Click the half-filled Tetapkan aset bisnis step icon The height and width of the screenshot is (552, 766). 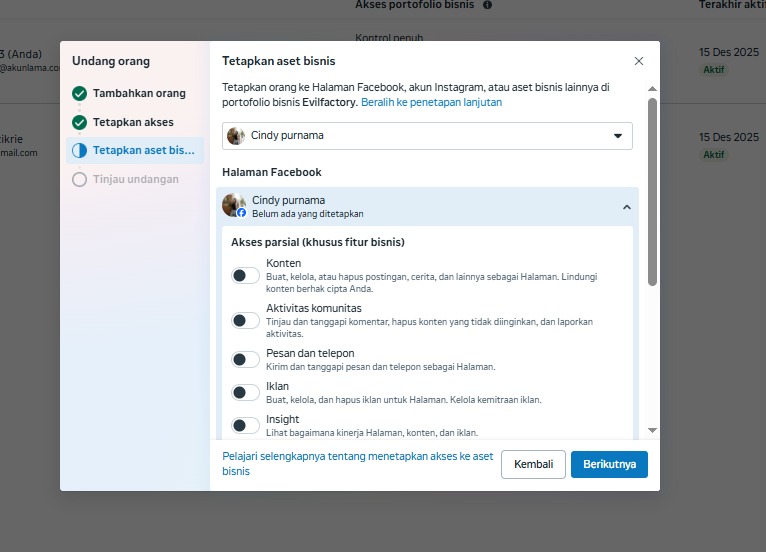(80, 151)
